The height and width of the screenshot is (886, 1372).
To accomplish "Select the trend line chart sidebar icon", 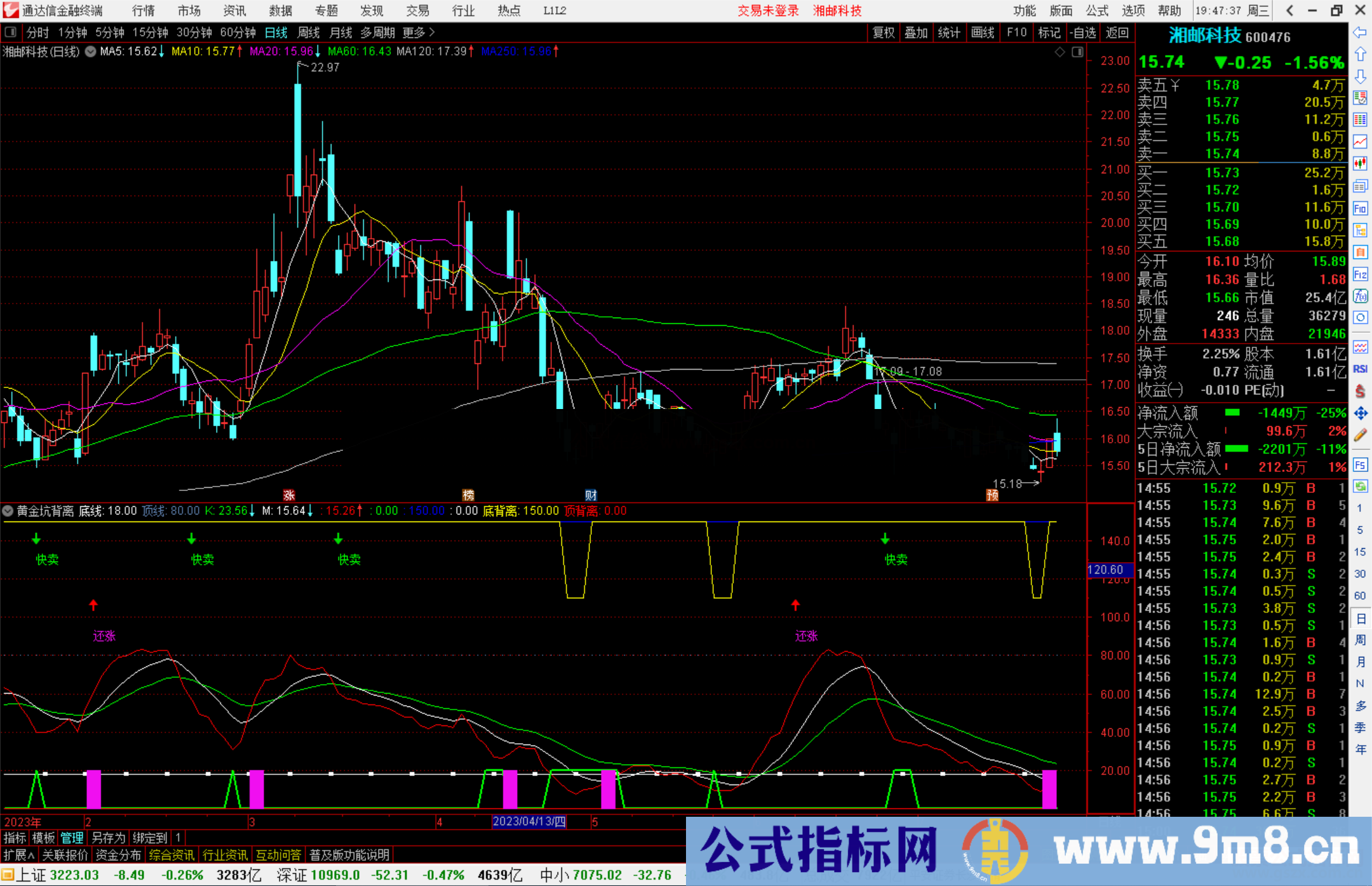I will (x=1360, y=142).
